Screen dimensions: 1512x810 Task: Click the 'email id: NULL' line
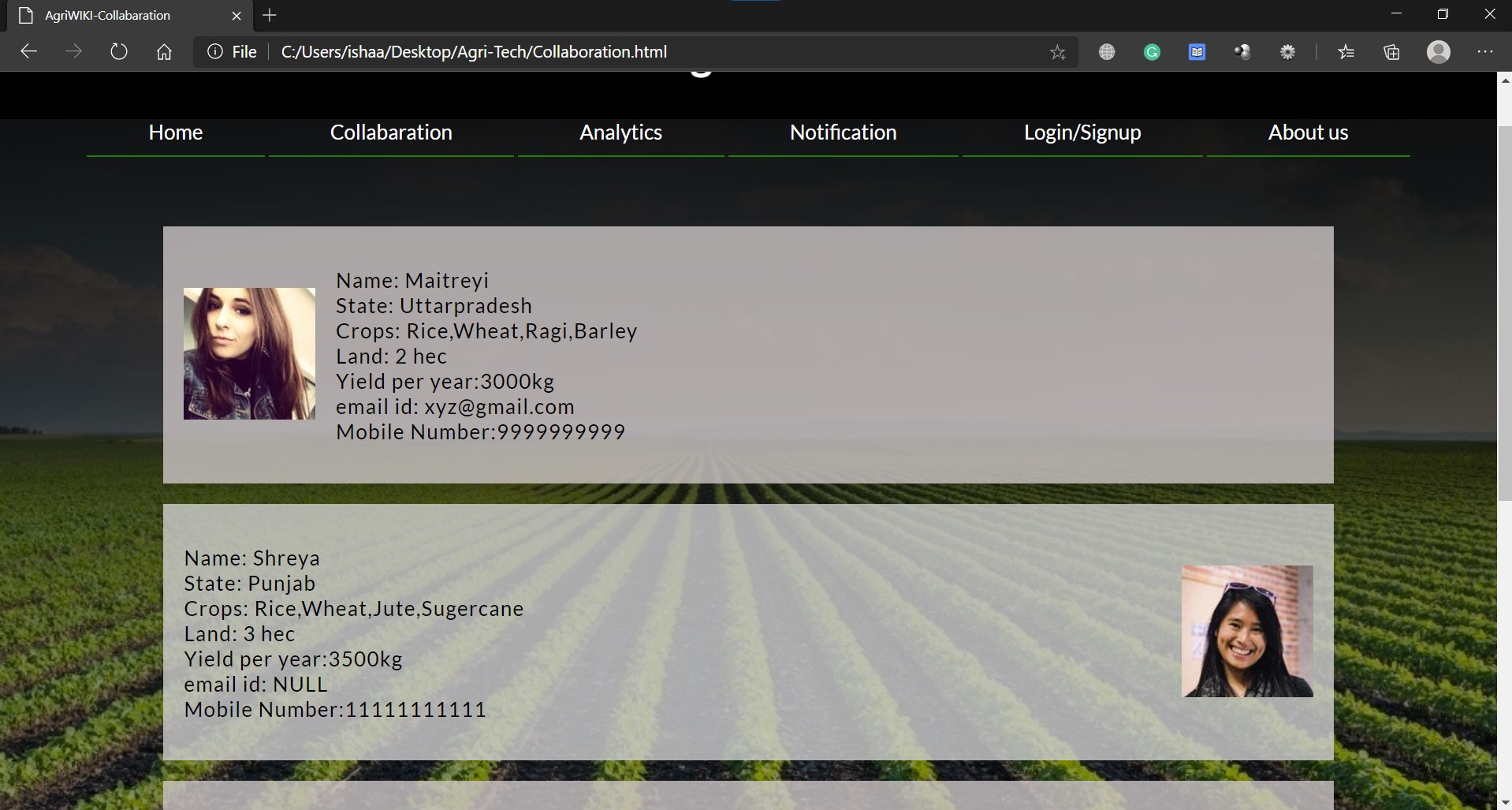click(x=255, y=685)
